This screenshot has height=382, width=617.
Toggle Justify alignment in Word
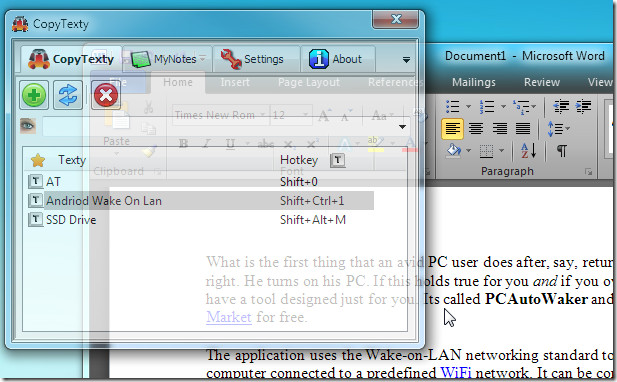pos(523,129)
